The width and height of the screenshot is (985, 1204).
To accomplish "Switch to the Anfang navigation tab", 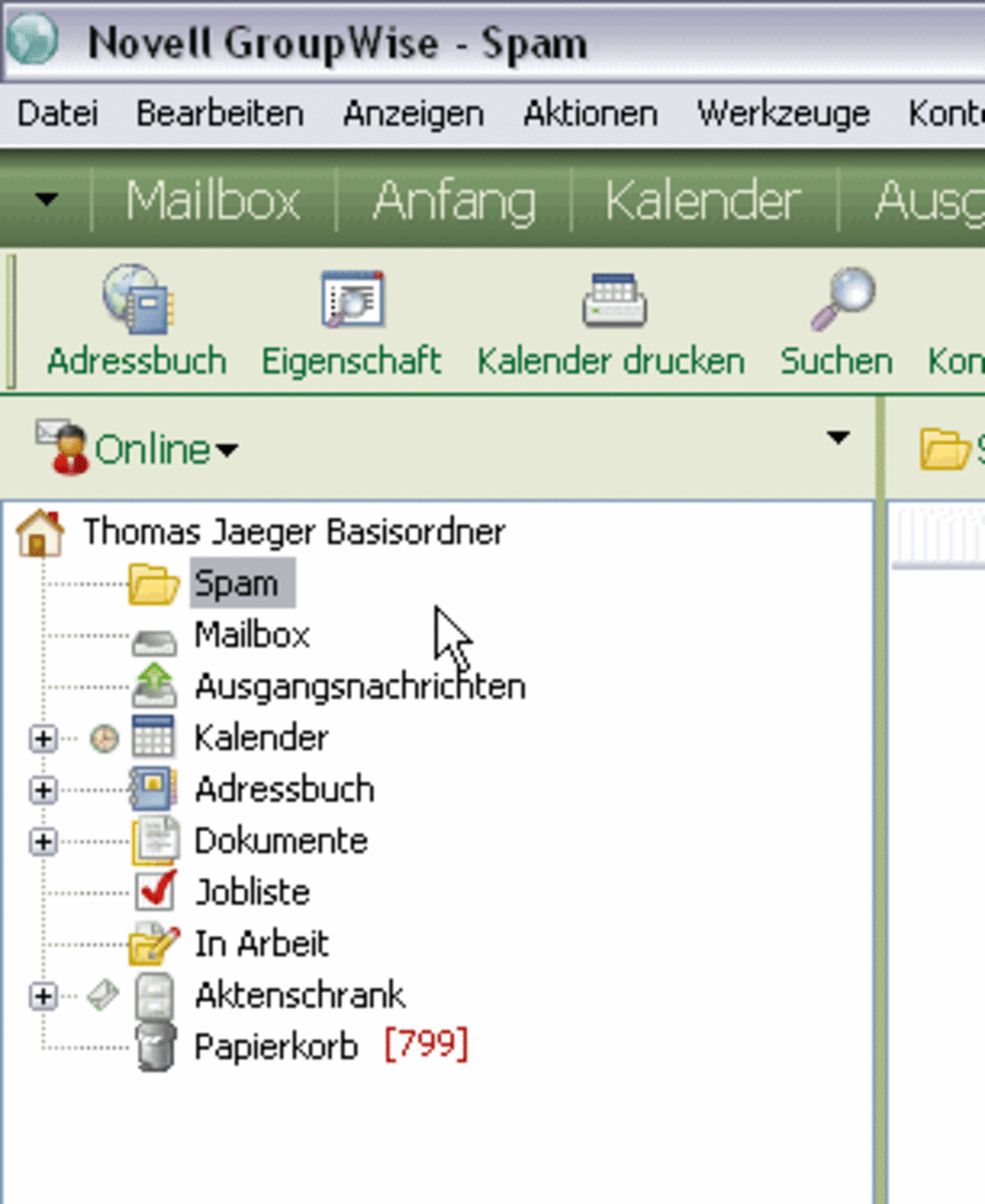I will pos(454,201).
